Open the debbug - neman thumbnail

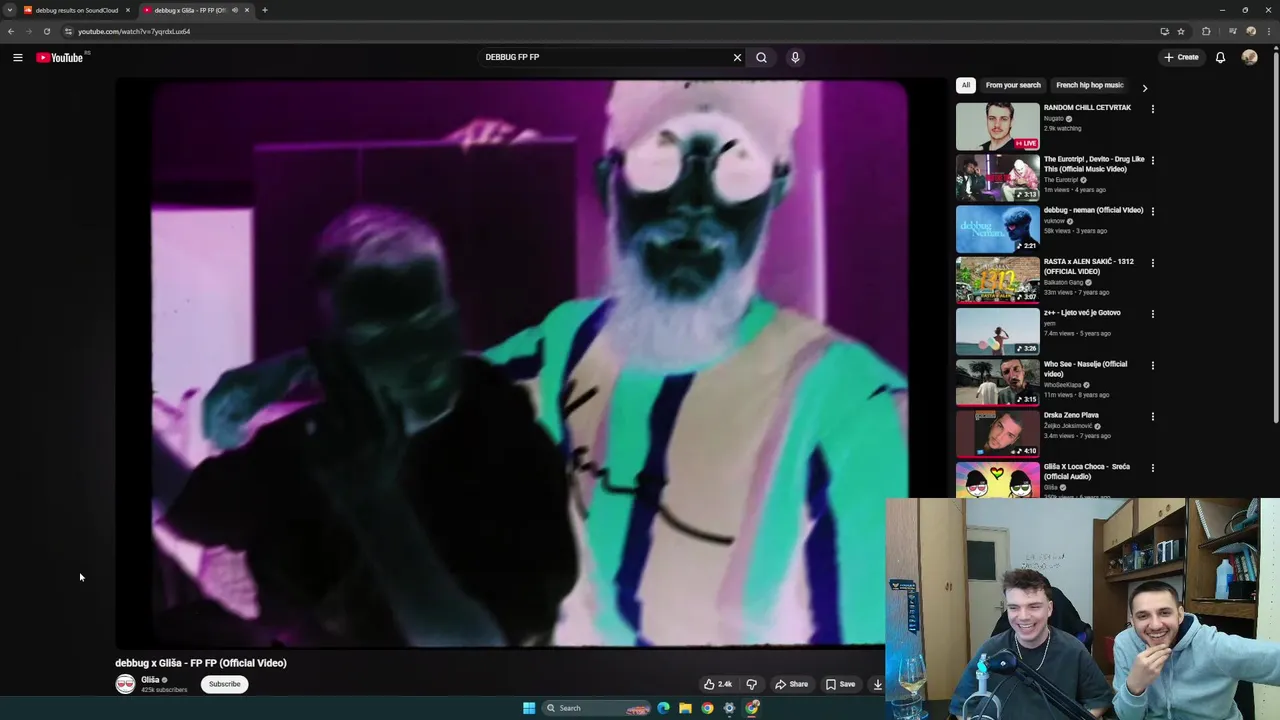pyautogui.click(x=997, y=229)
